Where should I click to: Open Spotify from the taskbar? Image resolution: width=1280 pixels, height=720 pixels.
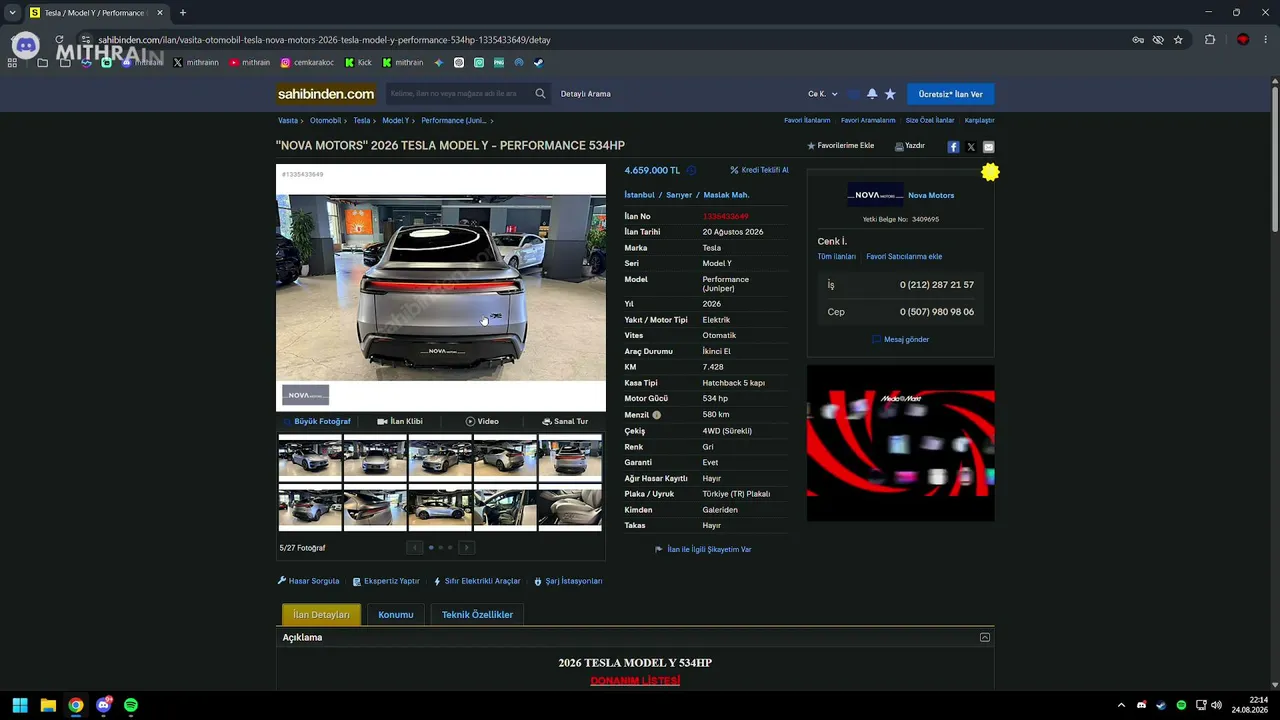click(131, 705)
